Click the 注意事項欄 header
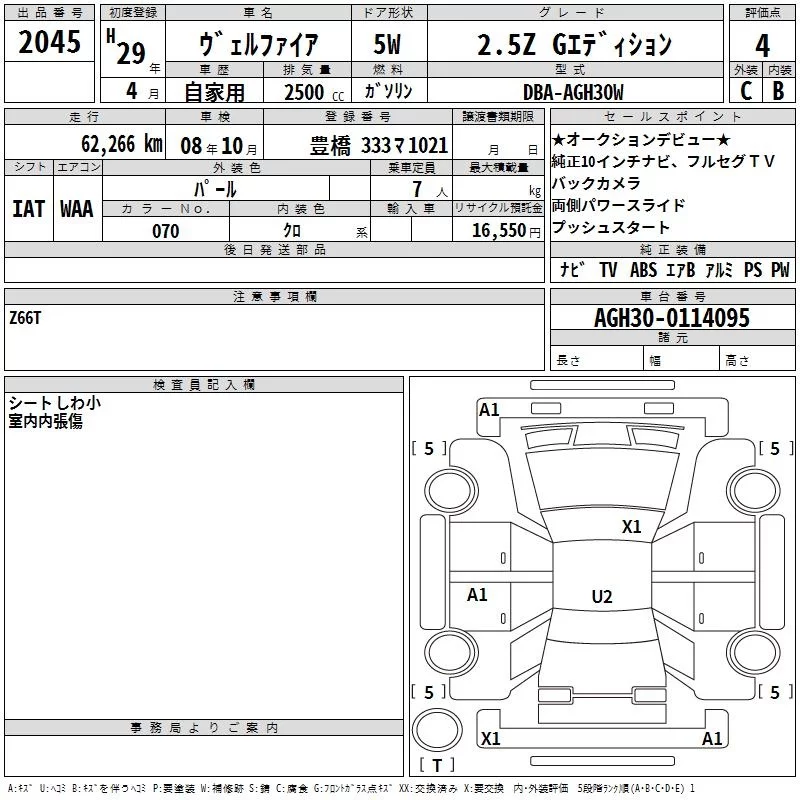The image size is (800, 800). [274, 296]
